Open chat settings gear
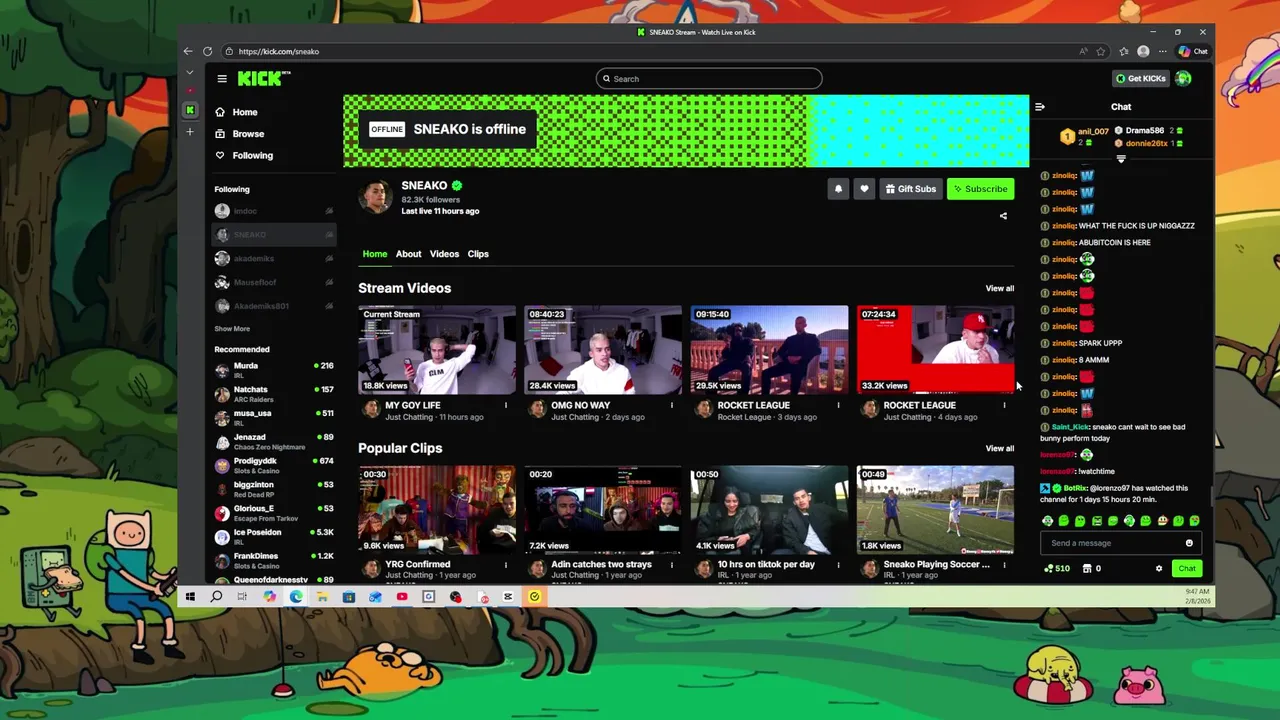Viewport: 1280px width, 720px height. coord(1159,569)
